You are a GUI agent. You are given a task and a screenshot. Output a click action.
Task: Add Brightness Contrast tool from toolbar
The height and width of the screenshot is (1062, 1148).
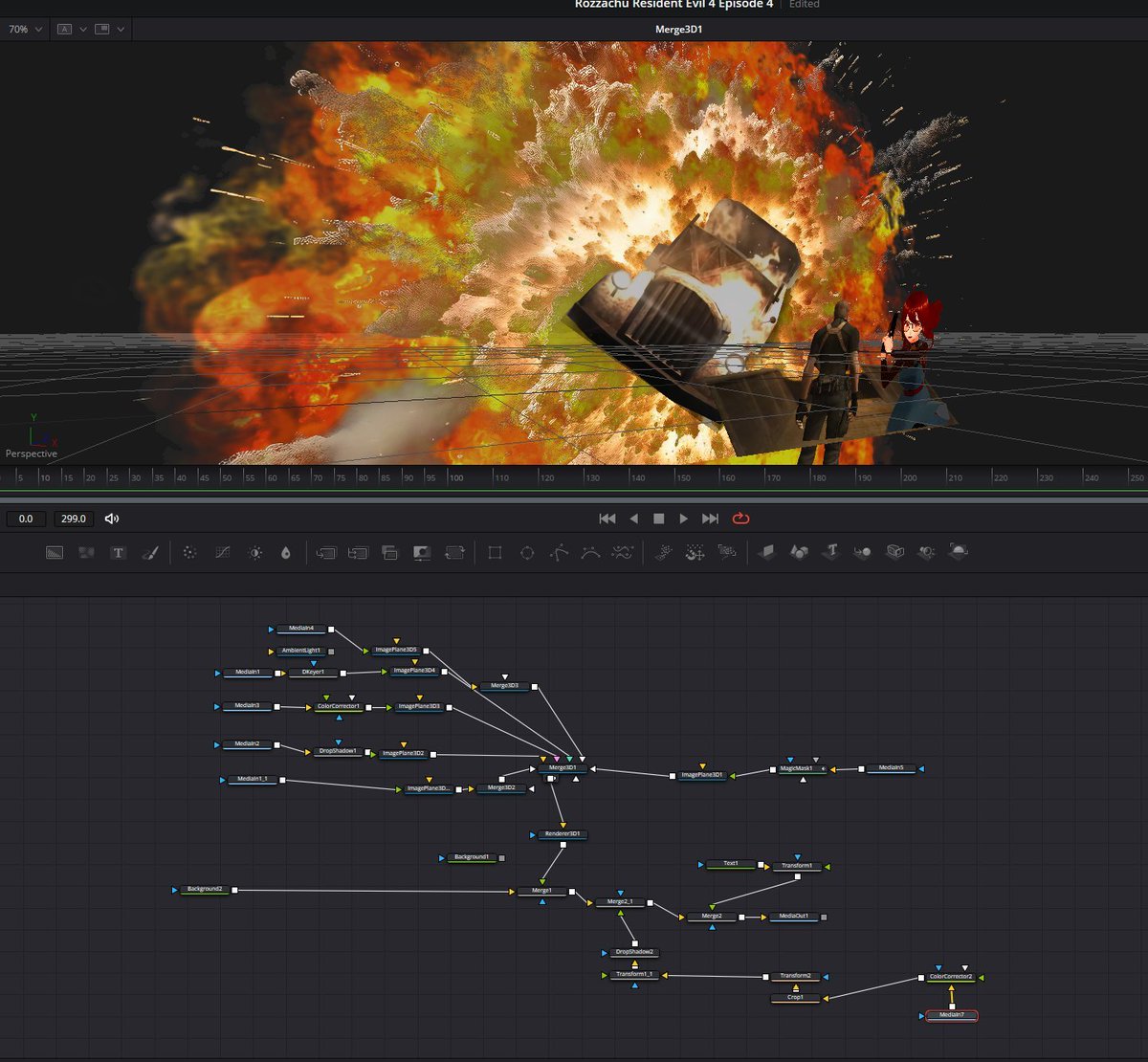point(254,553)
